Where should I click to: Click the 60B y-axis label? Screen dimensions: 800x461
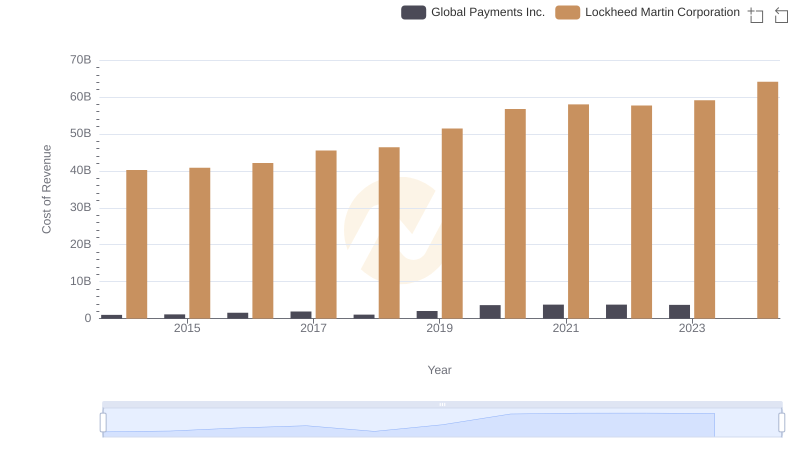[x=81, y=96]
